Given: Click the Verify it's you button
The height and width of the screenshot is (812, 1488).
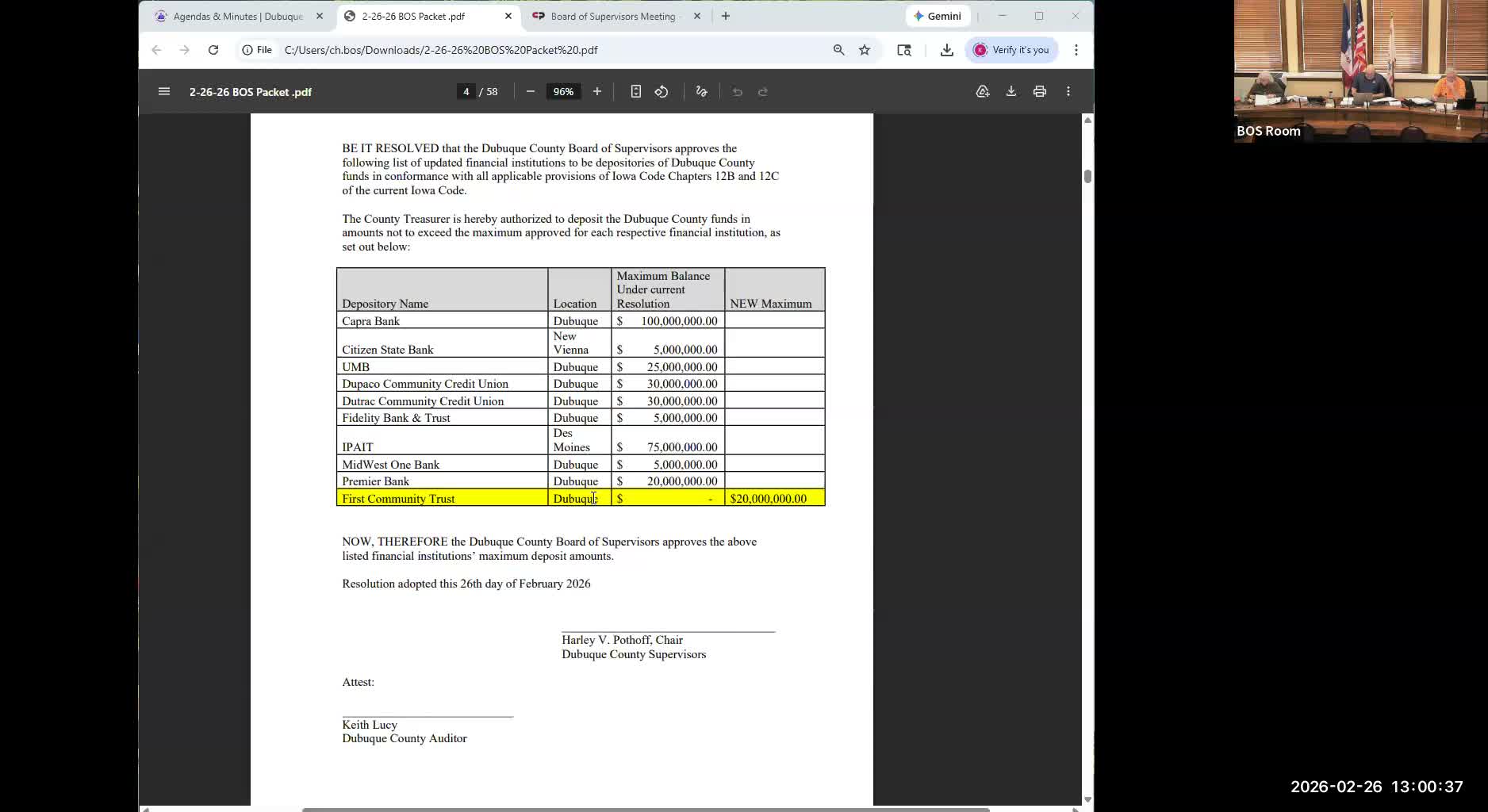Looking at the screenshot, I should 1011,50.
